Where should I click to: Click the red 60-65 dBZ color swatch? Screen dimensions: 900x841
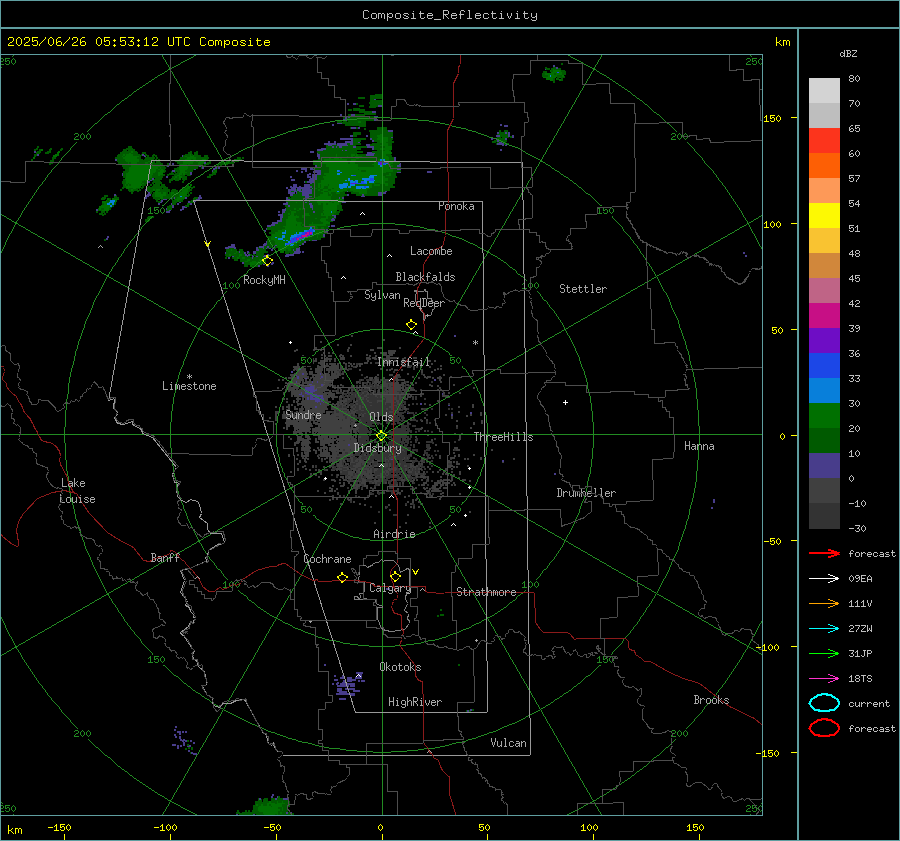click(x=824, y=141)
